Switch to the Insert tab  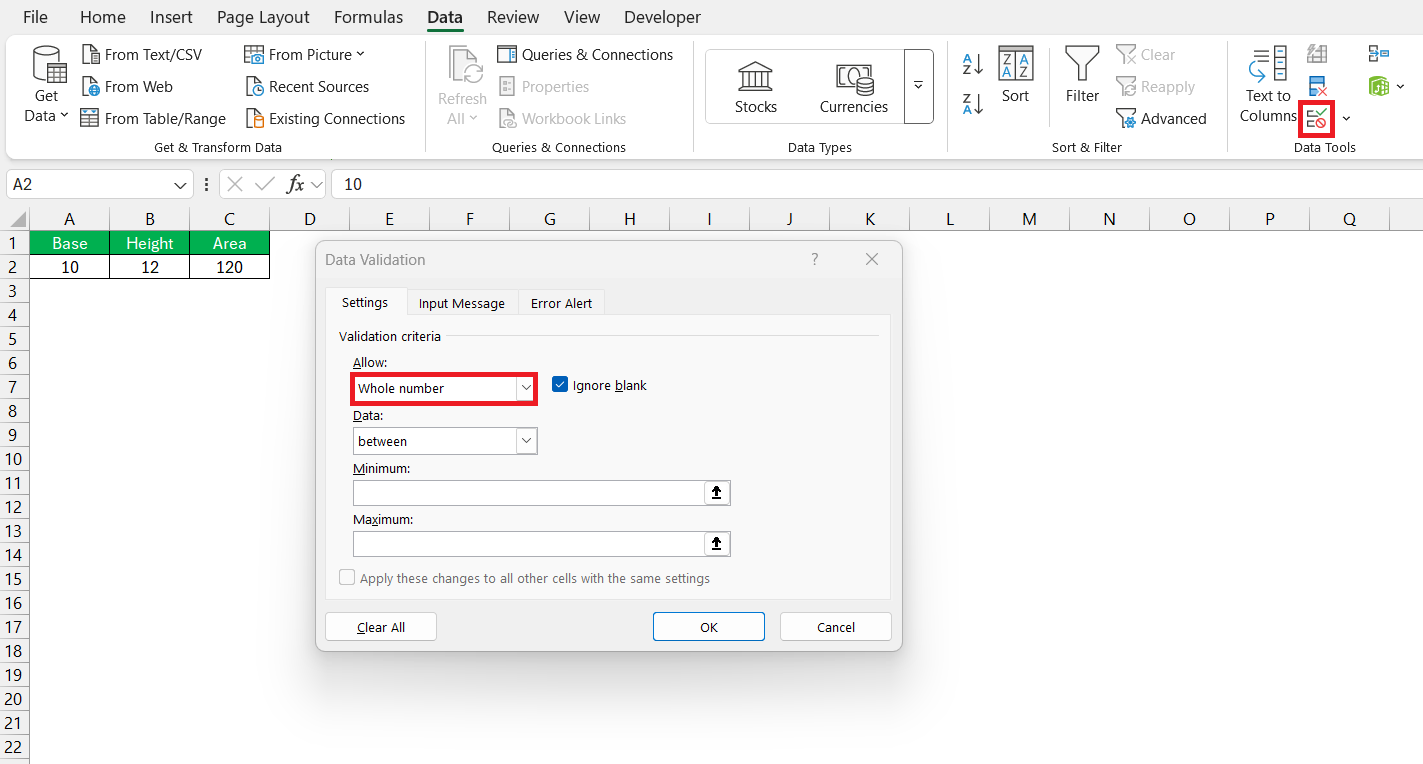click(x=171, y=17)
